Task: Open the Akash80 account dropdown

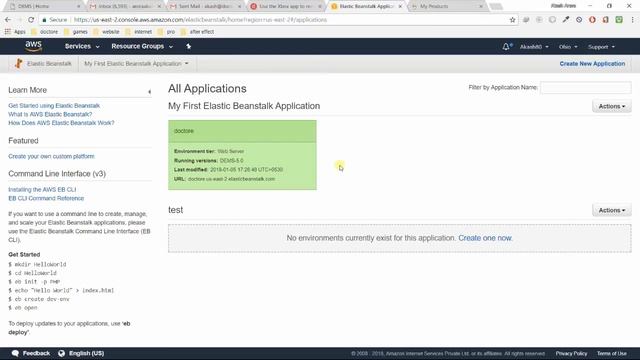Action: [x=534, y=47]
